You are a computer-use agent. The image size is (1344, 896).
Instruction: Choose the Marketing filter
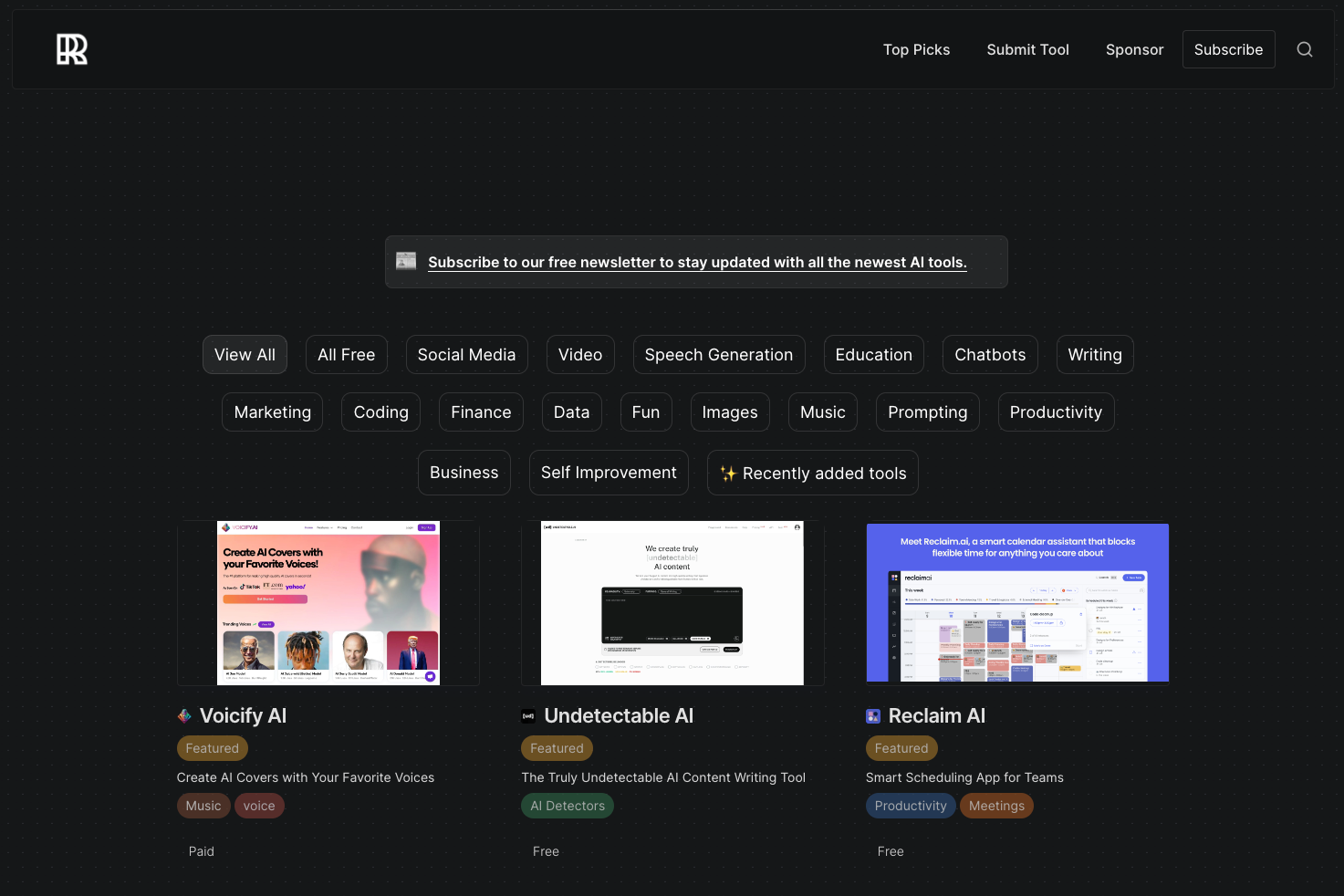coord(272,412)
